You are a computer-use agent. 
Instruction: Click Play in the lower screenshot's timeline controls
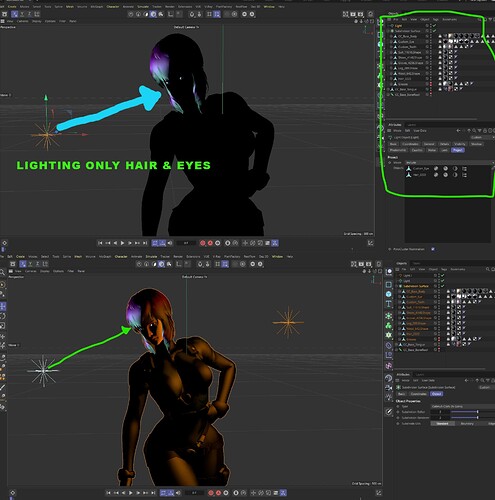click(x=131, y=493)
